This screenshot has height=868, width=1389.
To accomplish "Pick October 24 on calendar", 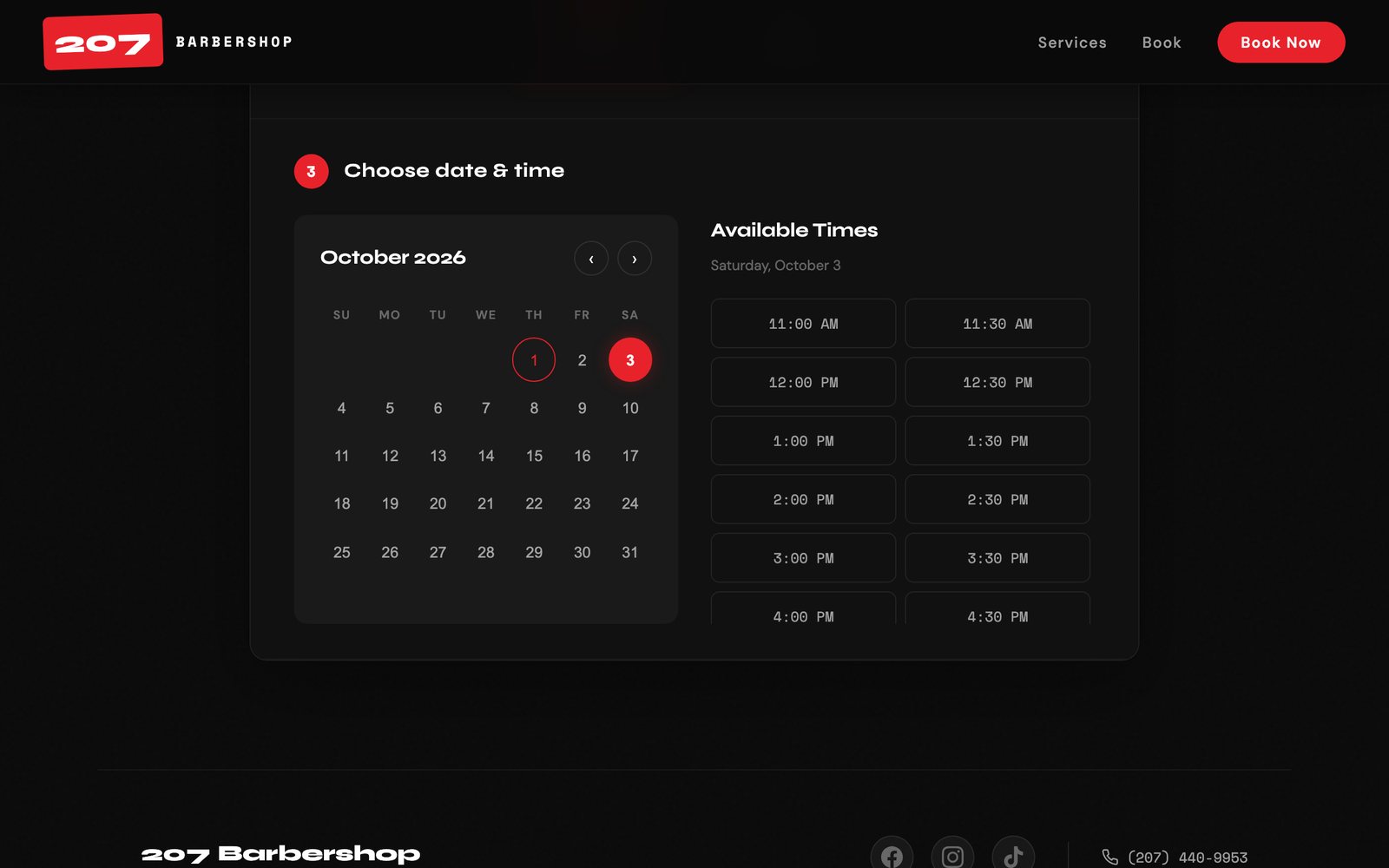I will (x=630, y=503).
